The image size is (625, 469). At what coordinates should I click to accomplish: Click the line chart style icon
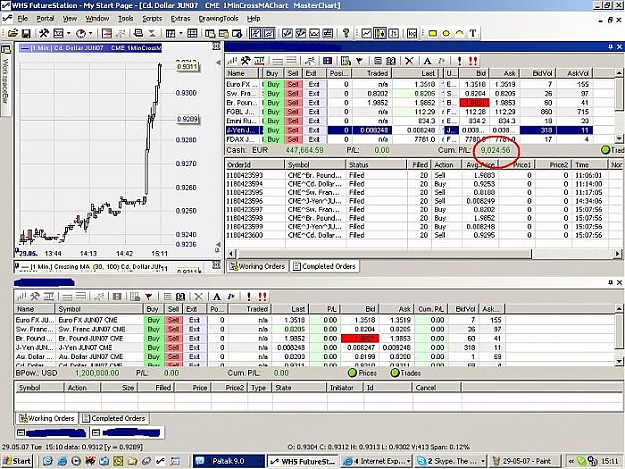(x=366, y=33)
